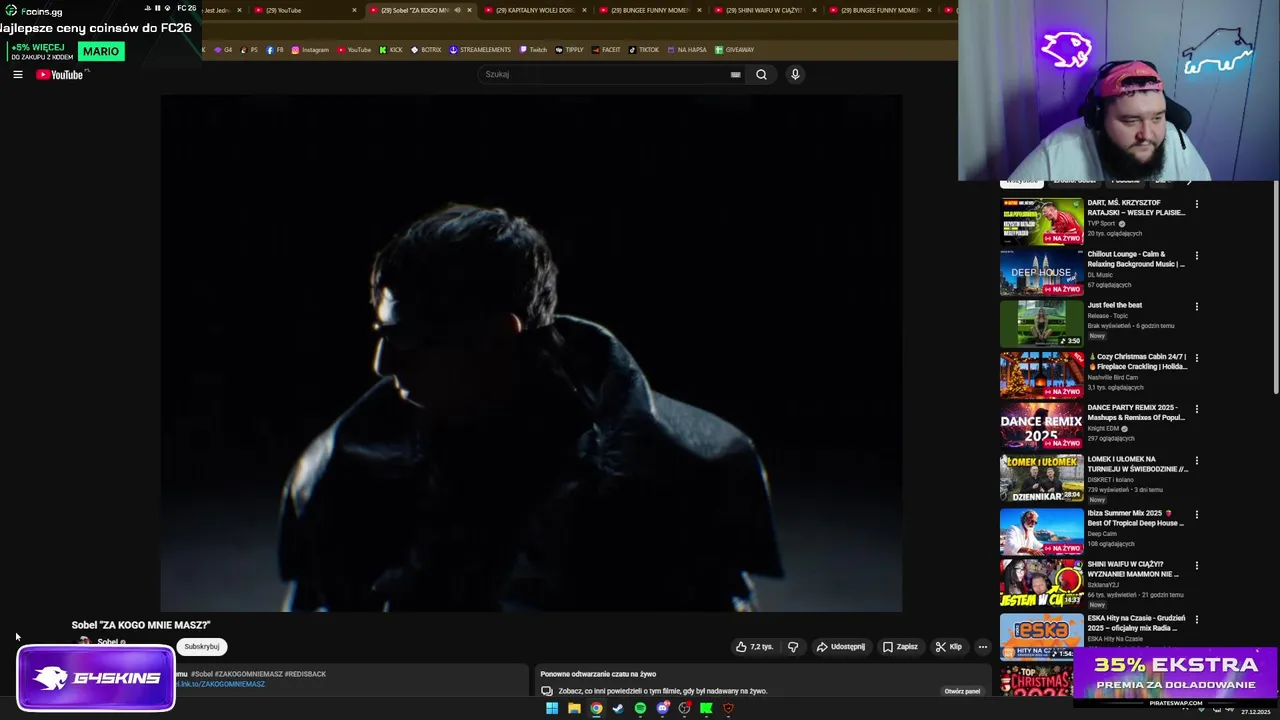
Task: Like the video with thumbs-up 7,2 tys.
Action: [754, 646]
